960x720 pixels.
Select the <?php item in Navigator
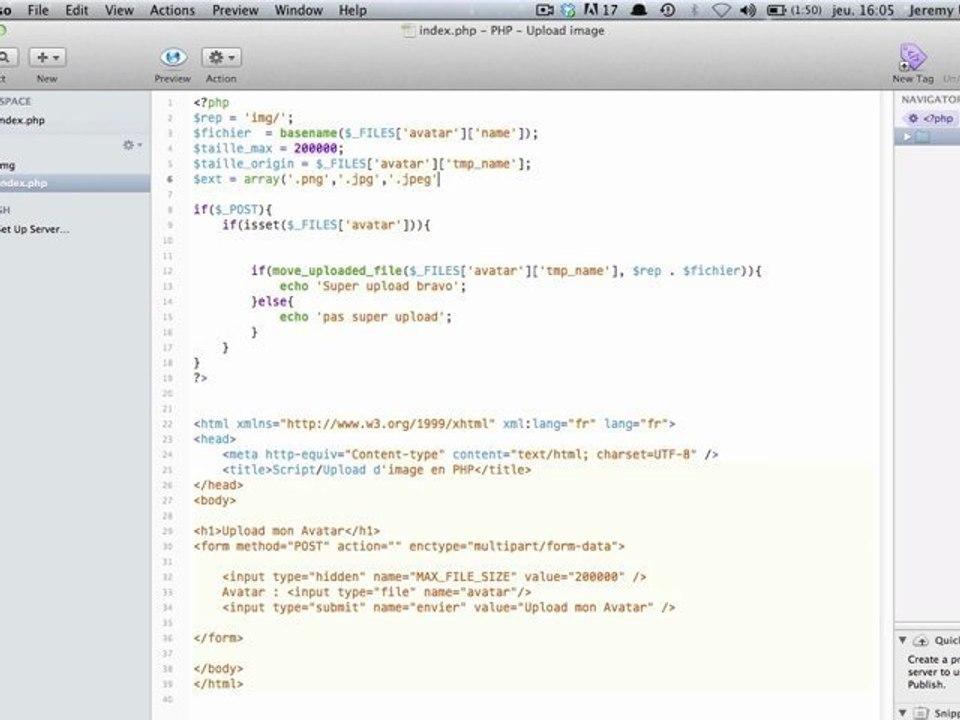[932, 118]
